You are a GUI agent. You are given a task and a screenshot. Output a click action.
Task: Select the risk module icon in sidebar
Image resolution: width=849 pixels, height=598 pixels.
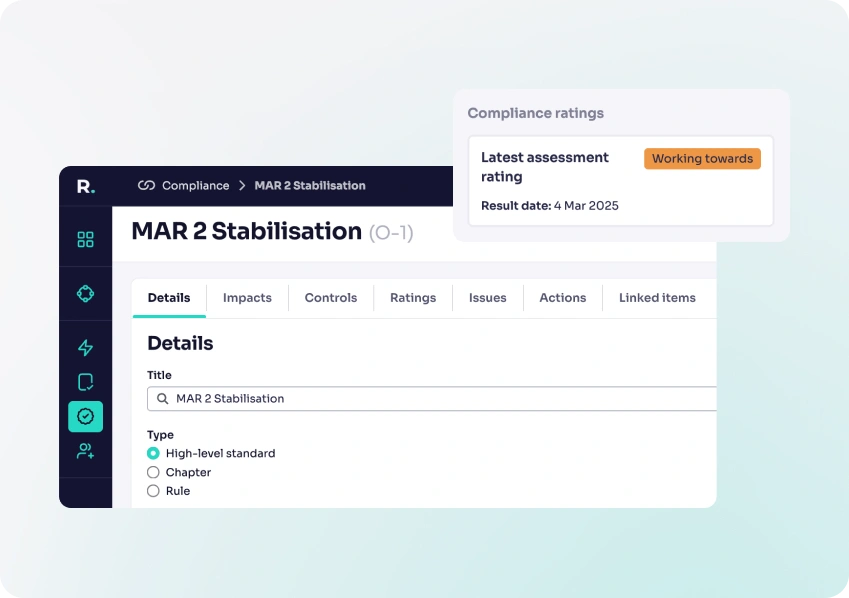[x=85, y=293]
